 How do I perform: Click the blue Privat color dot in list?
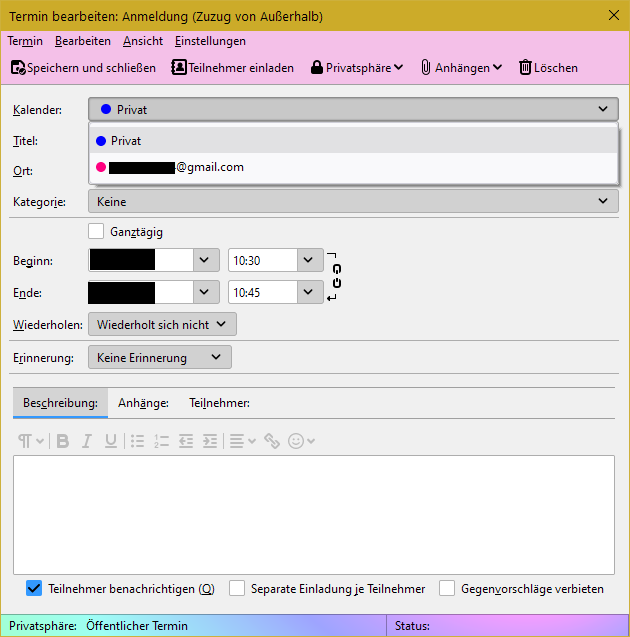[101, 141]
